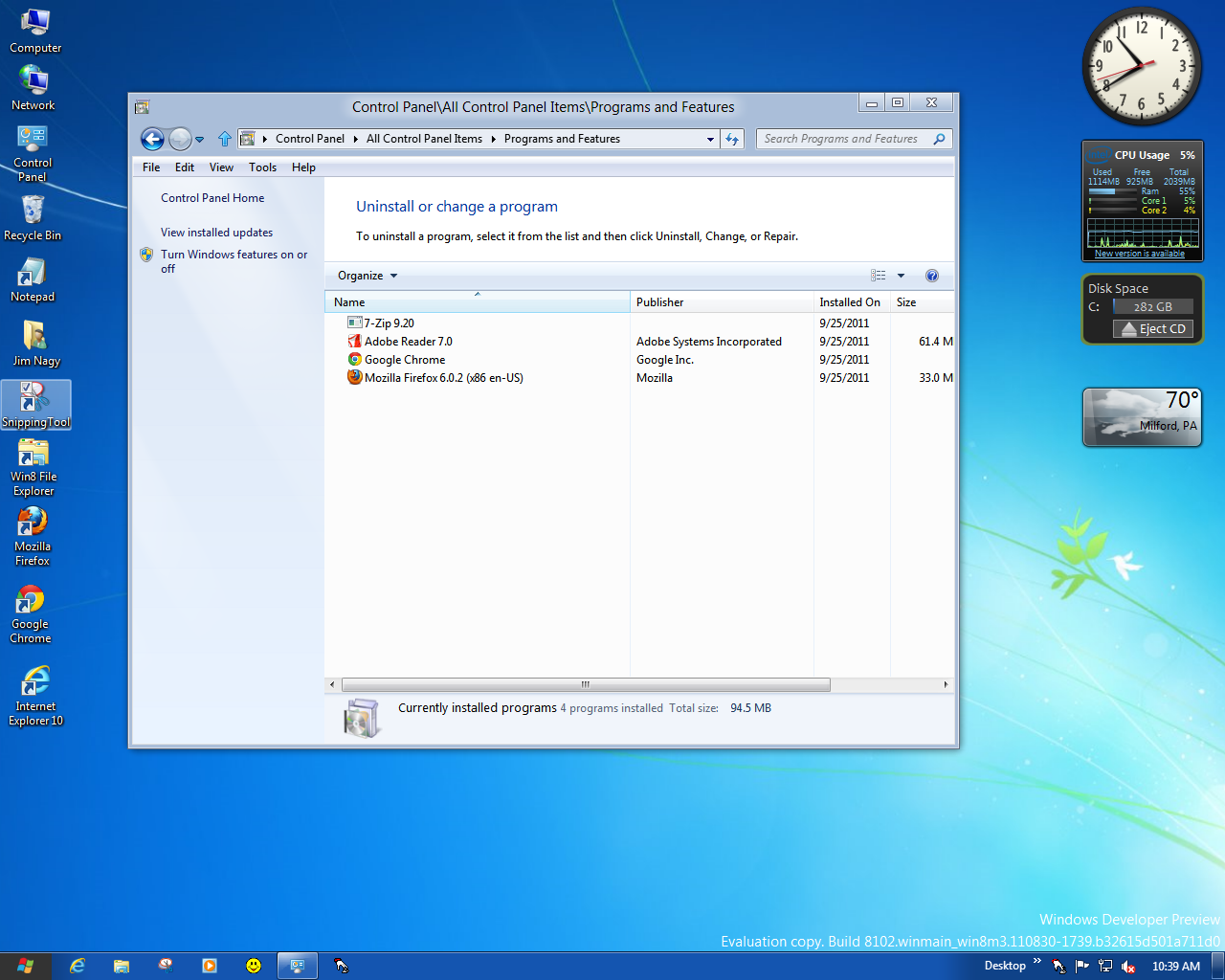
Task: Select the 7-Zip 9.20 program row
Action: point(639,323)
